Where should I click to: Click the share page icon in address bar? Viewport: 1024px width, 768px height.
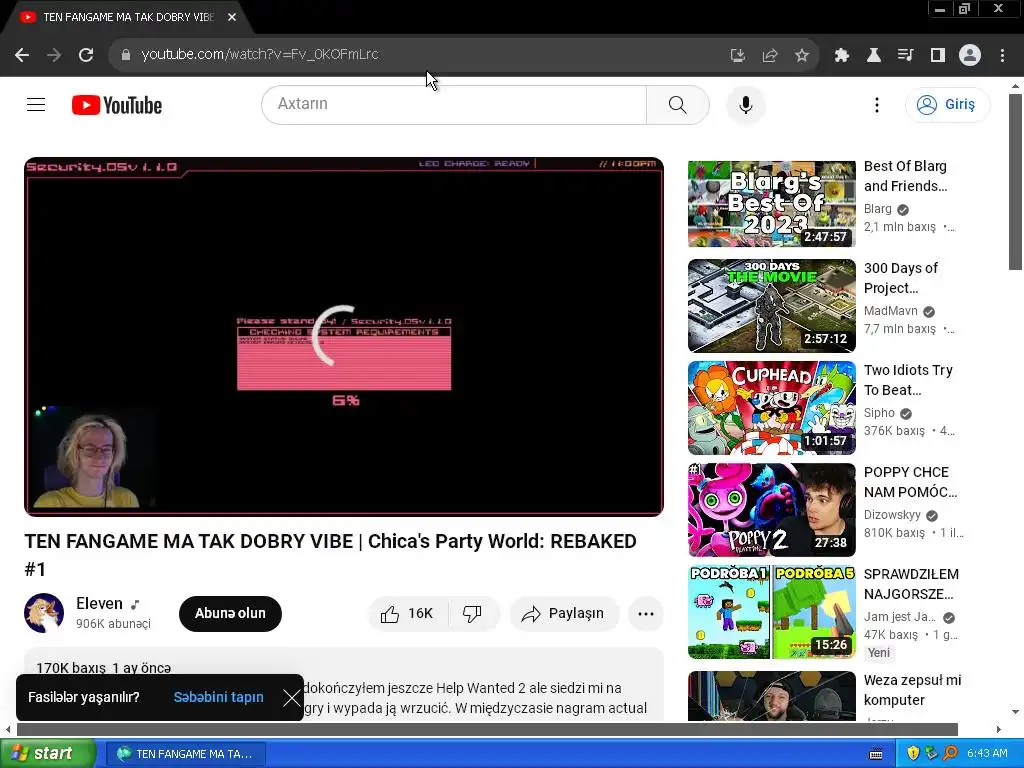769,55
